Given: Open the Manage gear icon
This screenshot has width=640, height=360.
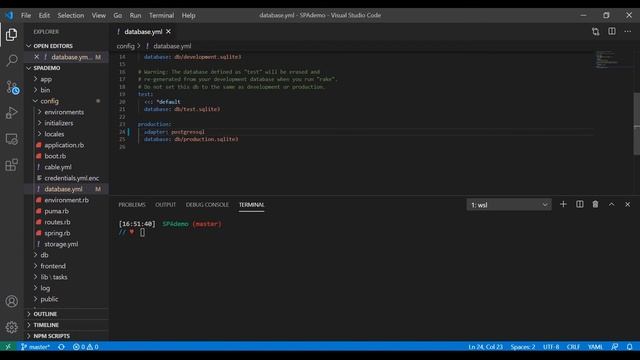Looking at the screenshot, I should [11, 327].
